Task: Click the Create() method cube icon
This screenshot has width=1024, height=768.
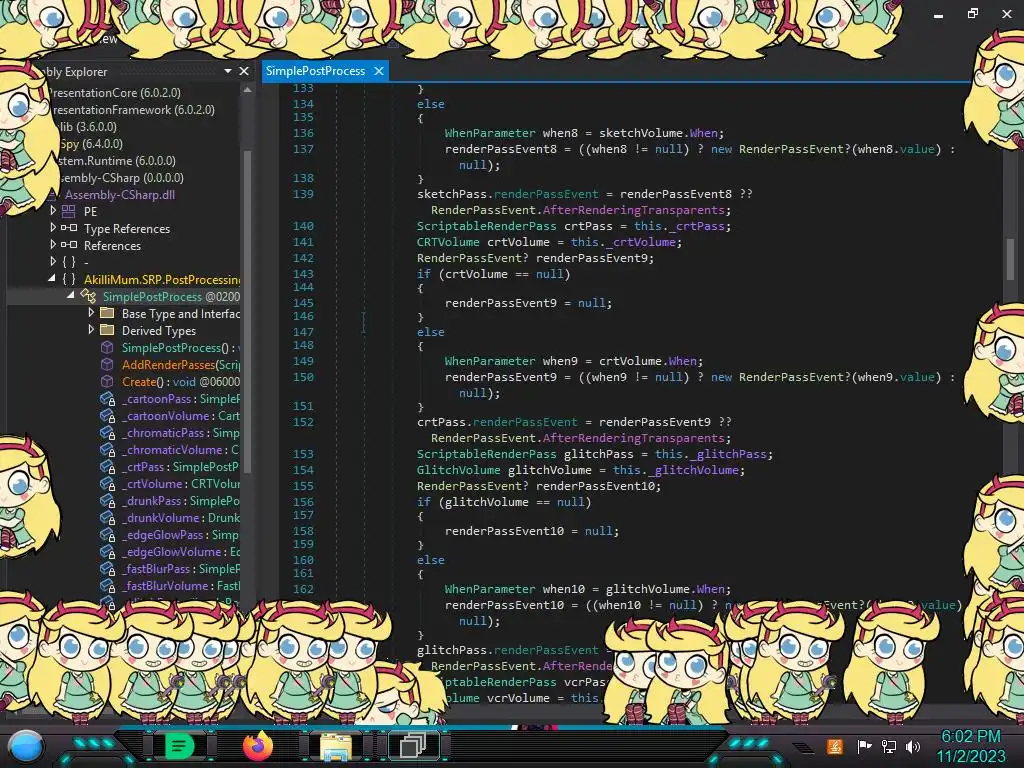Action: pos(107,381)
